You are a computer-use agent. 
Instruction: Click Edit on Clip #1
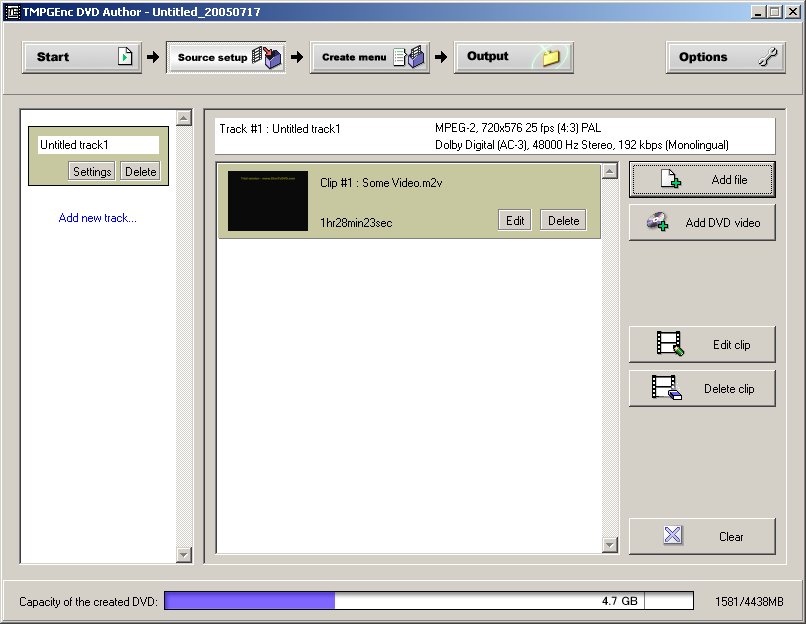pyautogui.click(x=515, y=221)
